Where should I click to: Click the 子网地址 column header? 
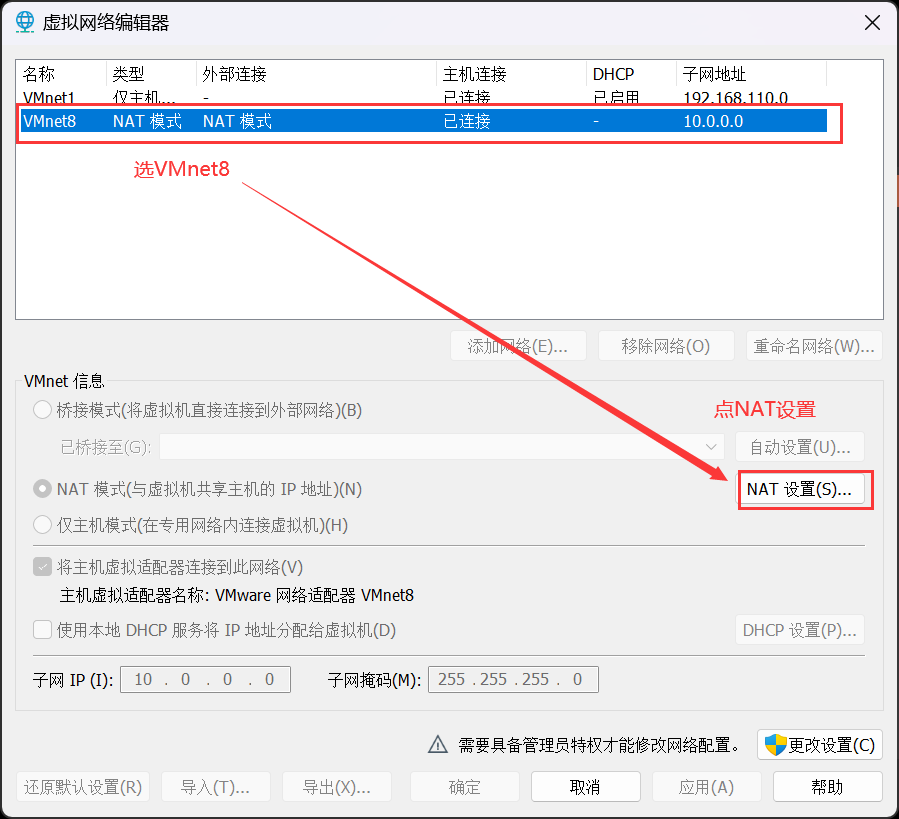751,74
